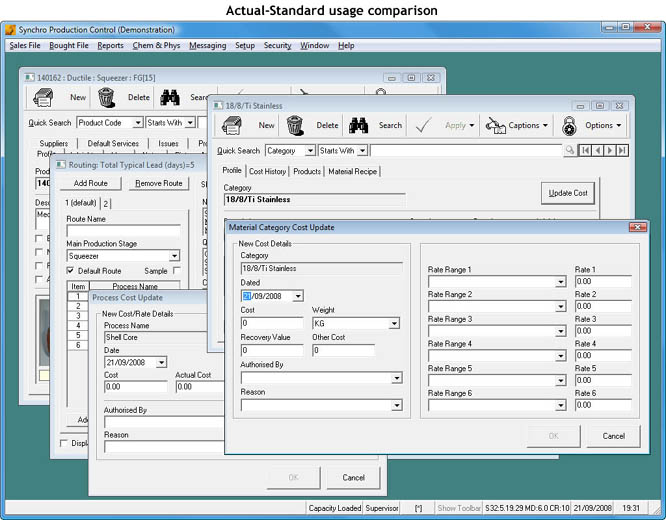This screenshot has height=520, width=666.
Task: Click binoculars icon in 140162 Ductile window
Action: pyautogui.click(x=170, y=98)
